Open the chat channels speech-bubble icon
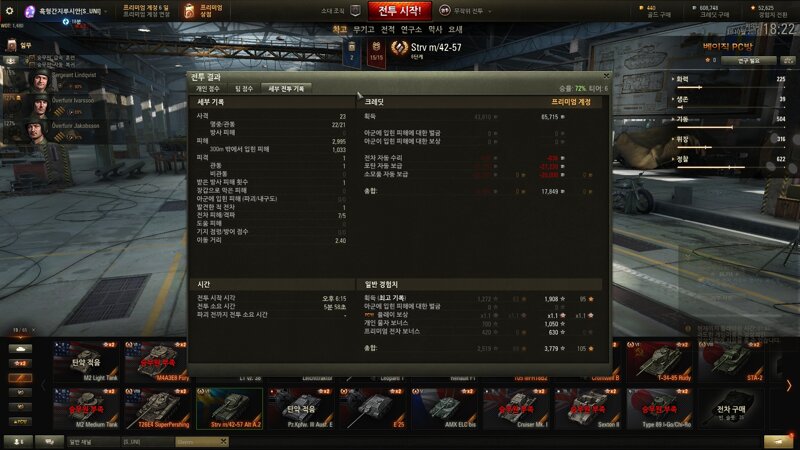 pos(49,441)
